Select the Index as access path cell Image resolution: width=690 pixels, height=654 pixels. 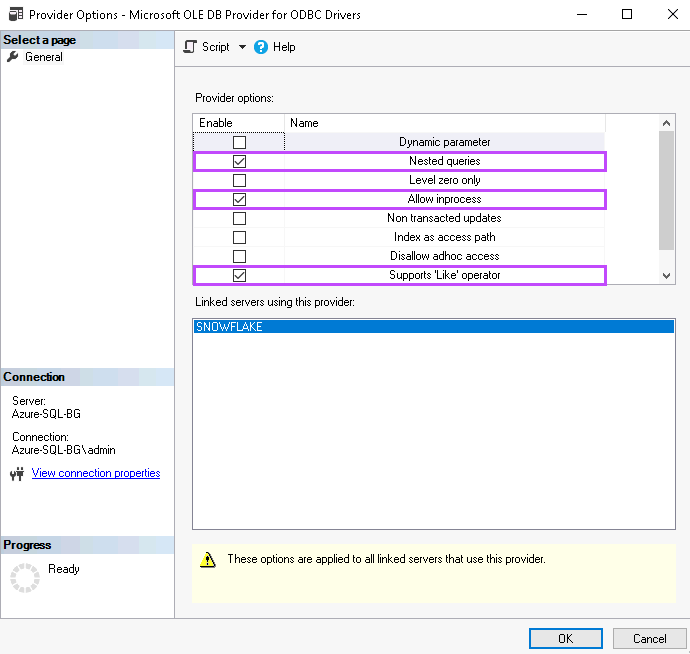[445, 237]
